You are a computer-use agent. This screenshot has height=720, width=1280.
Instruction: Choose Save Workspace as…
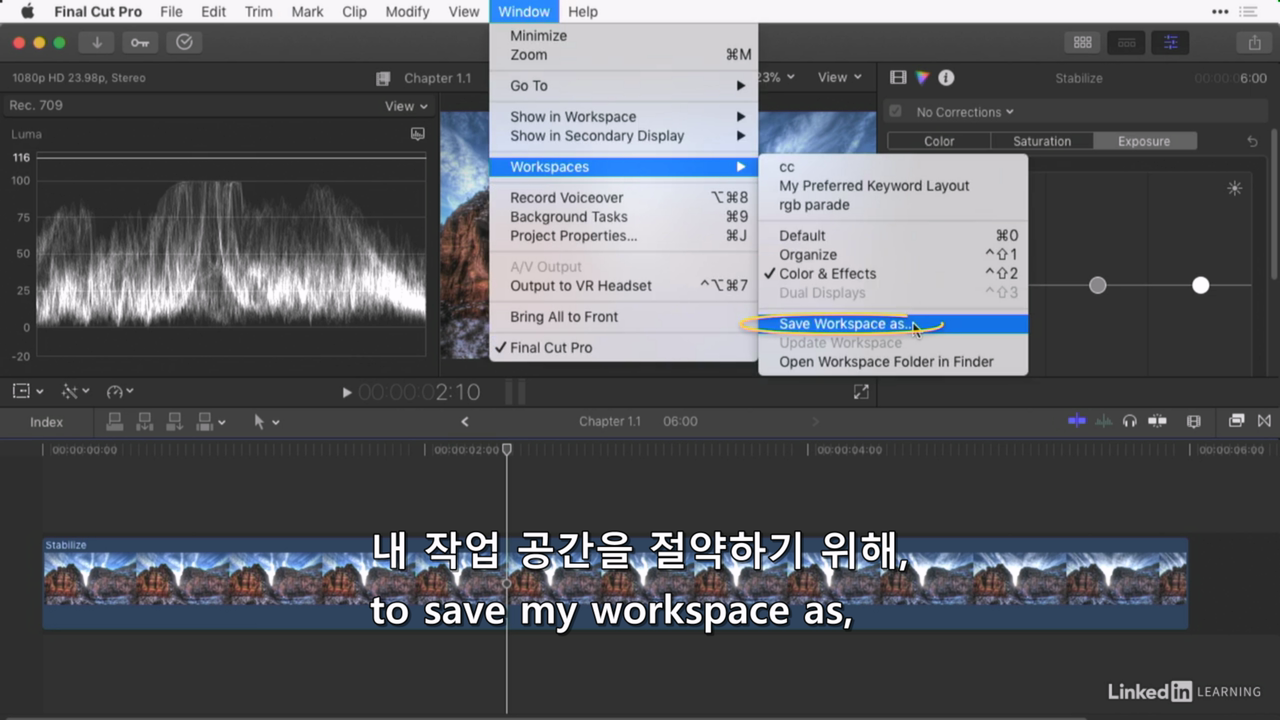click(x=893, y=324)
